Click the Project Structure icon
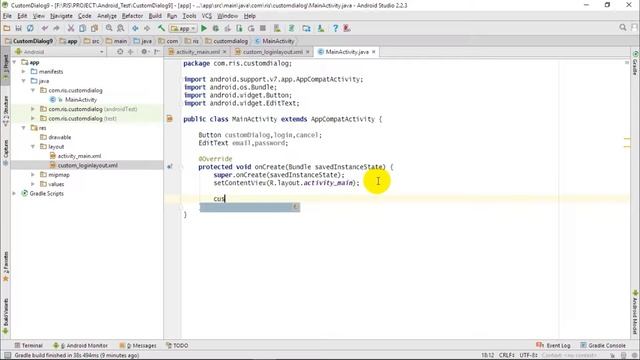 (306, 28)
